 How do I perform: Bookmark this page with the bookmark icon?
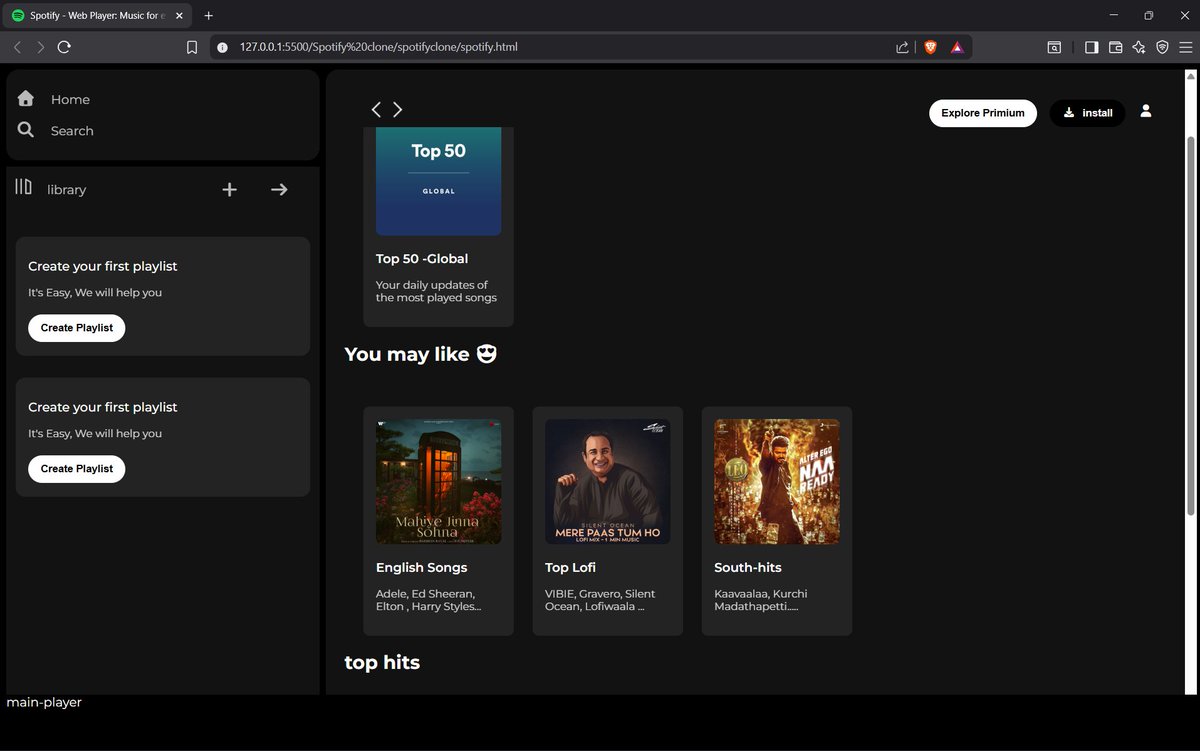click(x=192, y=47)
